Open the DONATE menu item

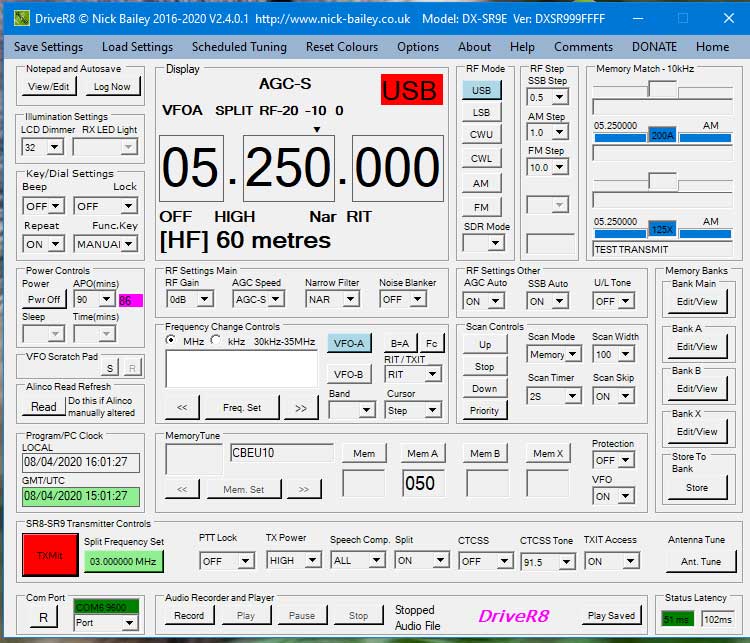pyautogui.click(x=654, y=47)
